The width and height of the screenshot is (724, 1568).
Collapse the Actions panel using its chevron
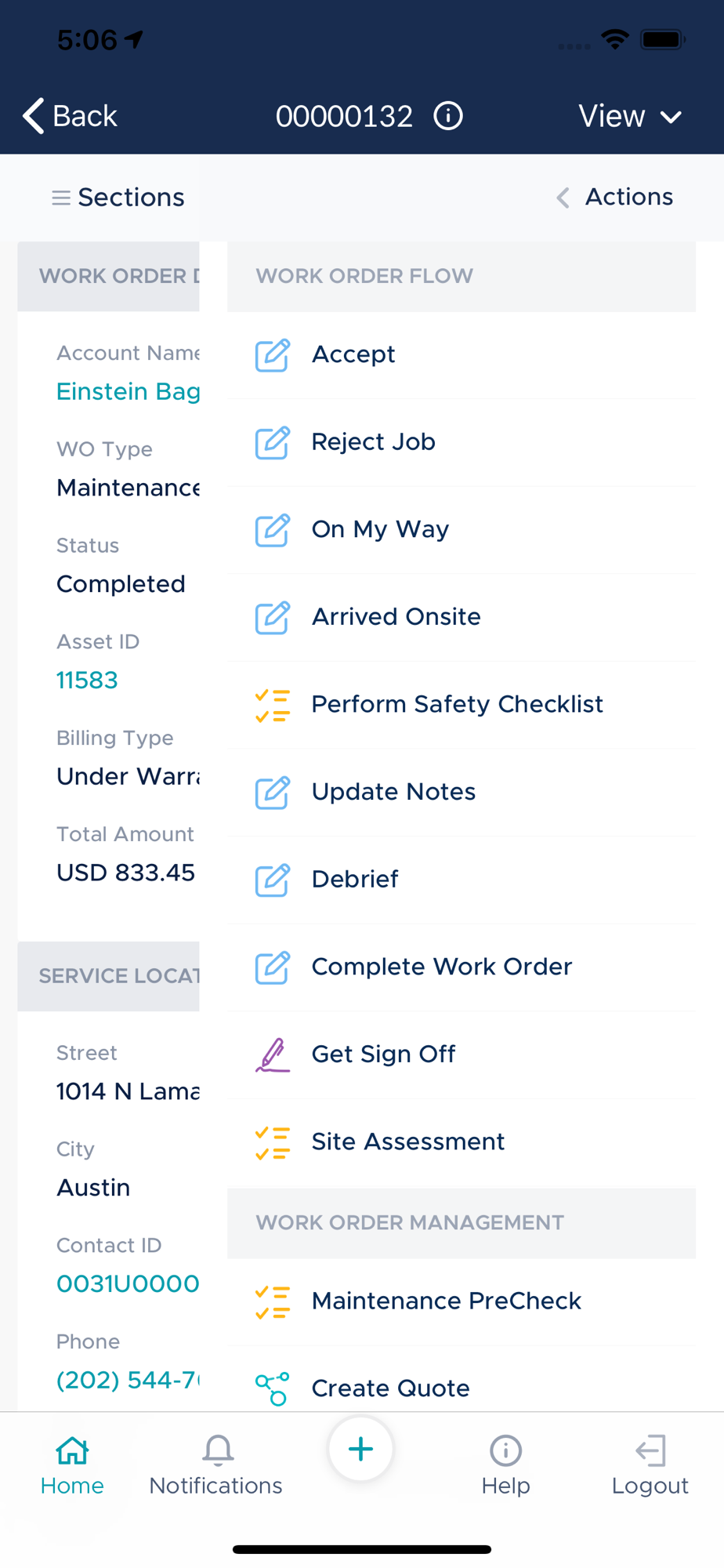pos(563,198)
